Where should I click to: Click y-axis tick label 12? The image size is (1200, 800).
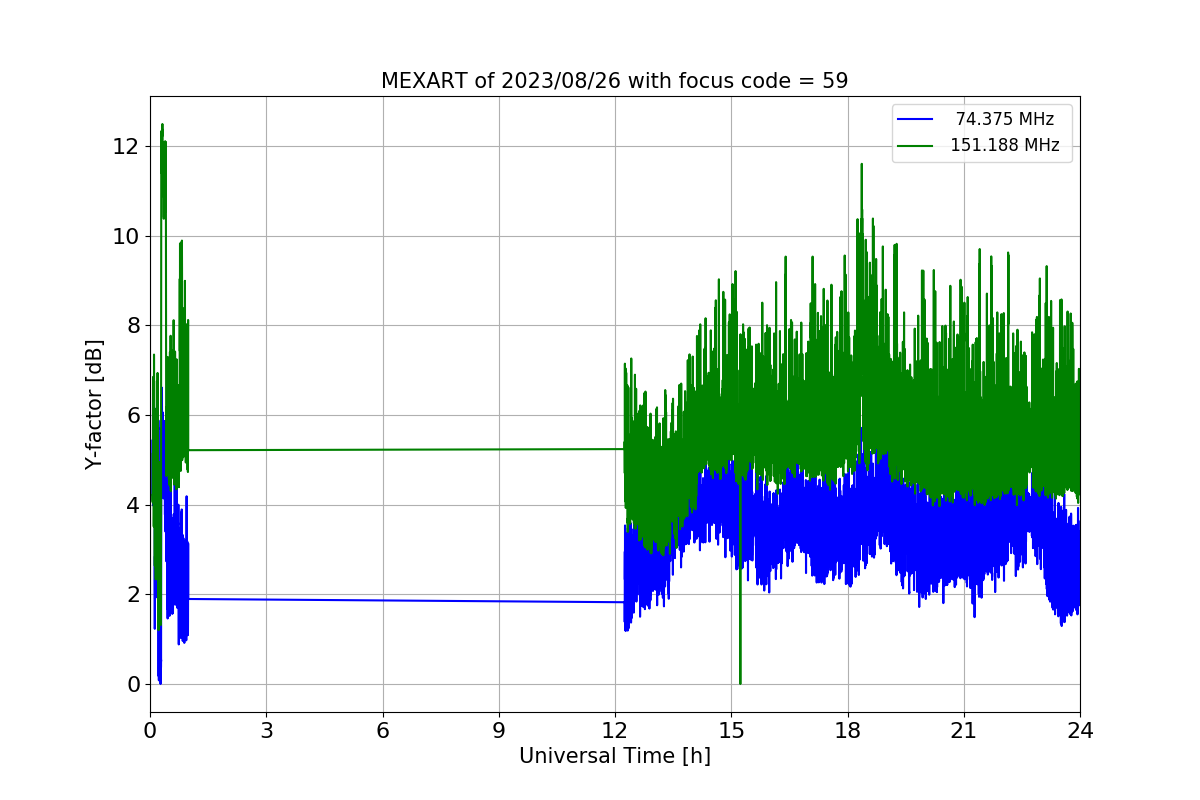pyautogui.click(x=127, y=147)
